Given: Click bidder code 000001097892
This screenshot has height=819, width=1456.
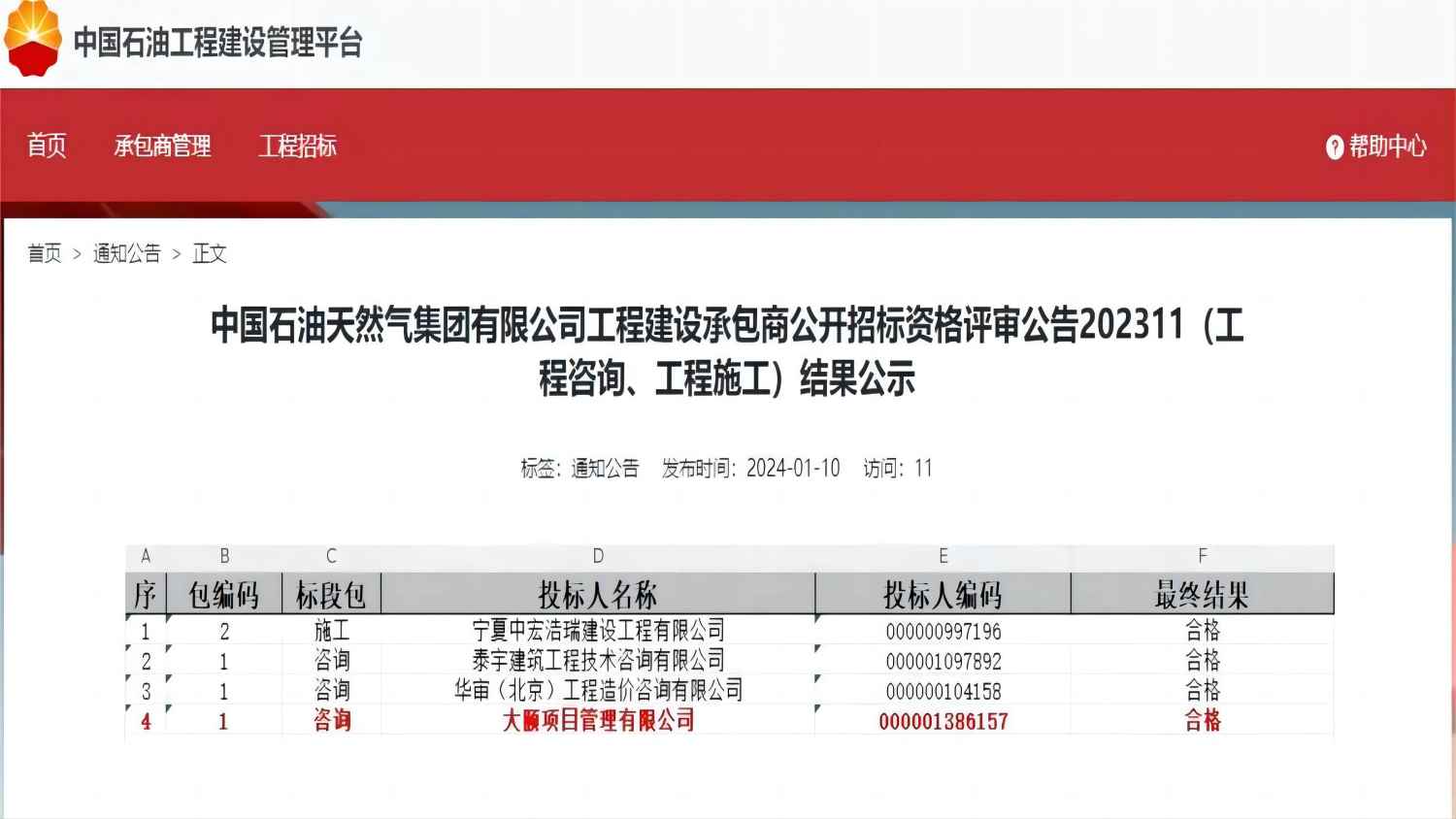Looking at the screenshot, I should click(943, 662).
